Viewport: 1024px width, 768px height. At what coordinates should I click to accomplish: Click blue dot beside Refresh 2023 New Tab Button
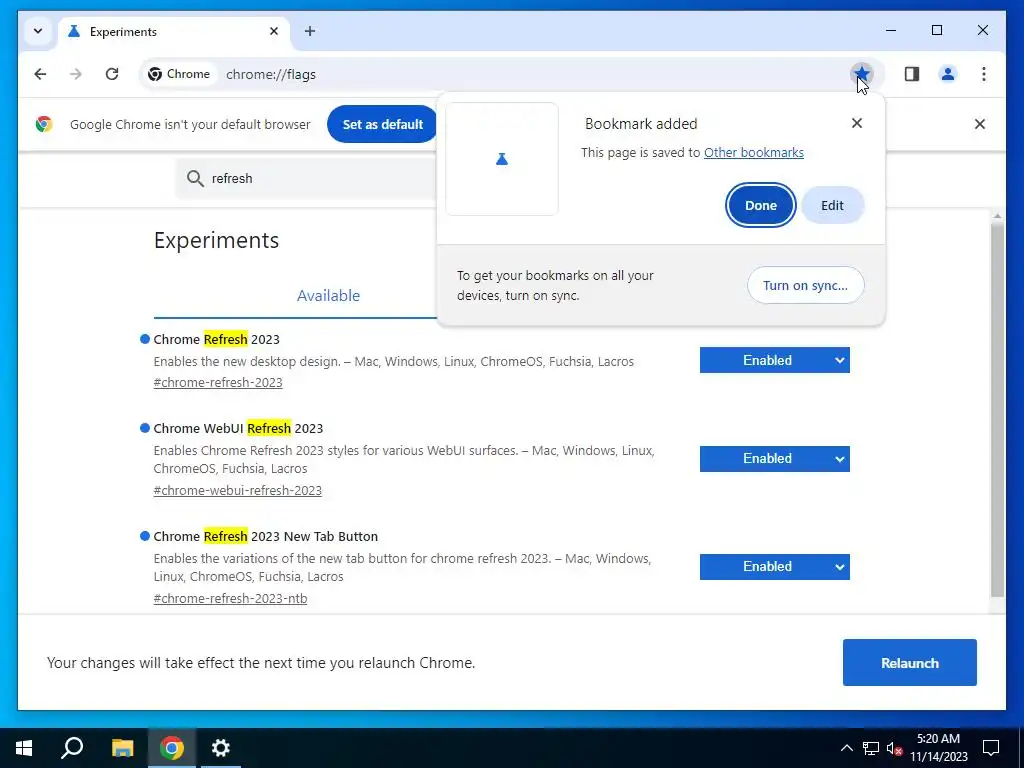pos(145,536)
